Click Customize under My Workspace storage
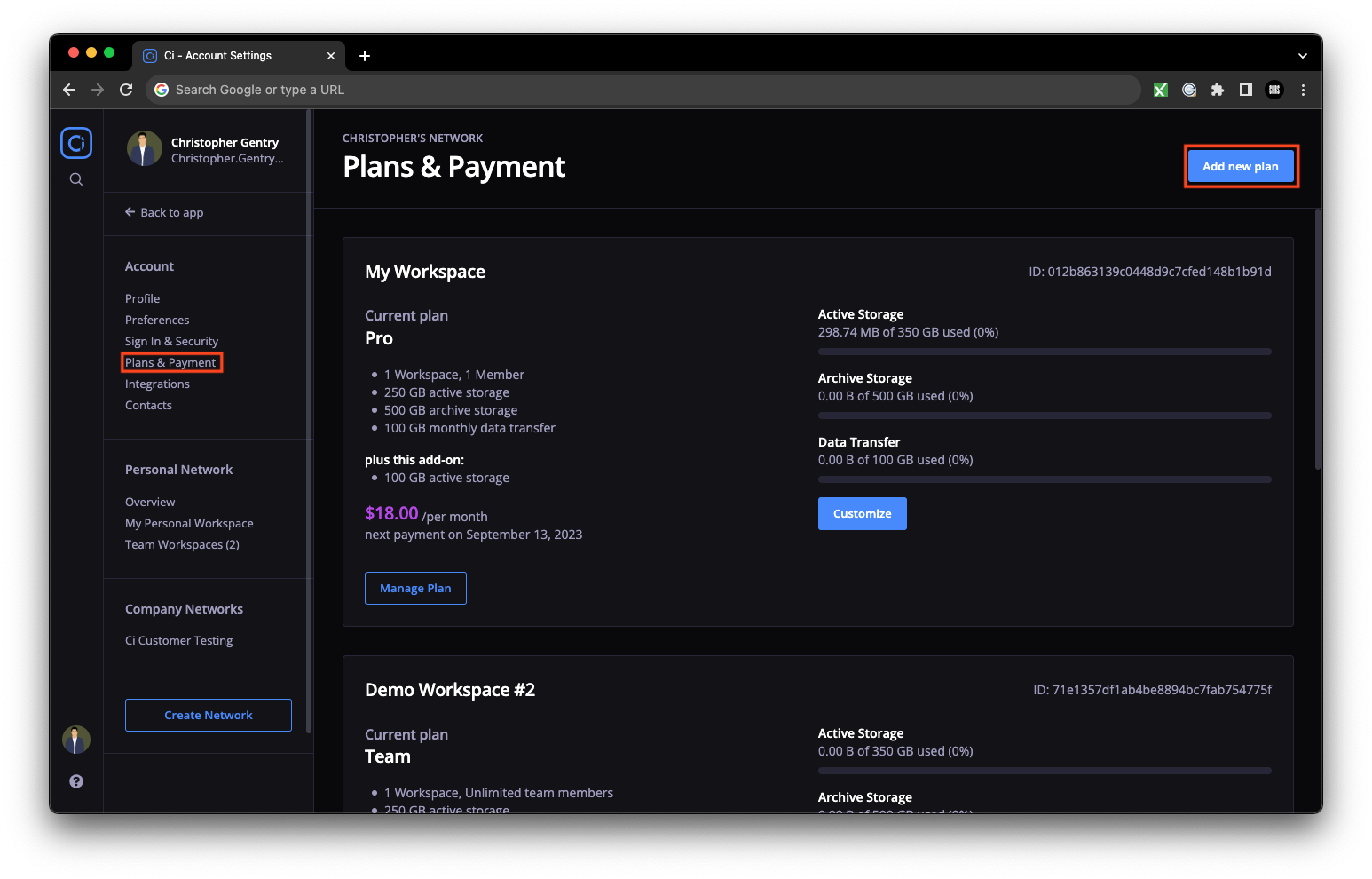 pyautogui.click(x=863, y=513)
